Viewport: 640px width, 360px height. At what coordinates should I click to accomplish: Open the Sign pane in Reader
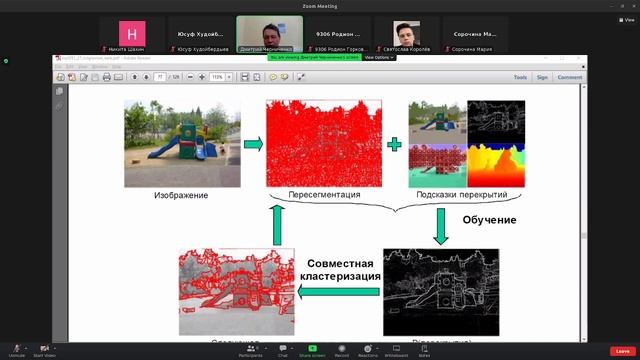(542, 77)
